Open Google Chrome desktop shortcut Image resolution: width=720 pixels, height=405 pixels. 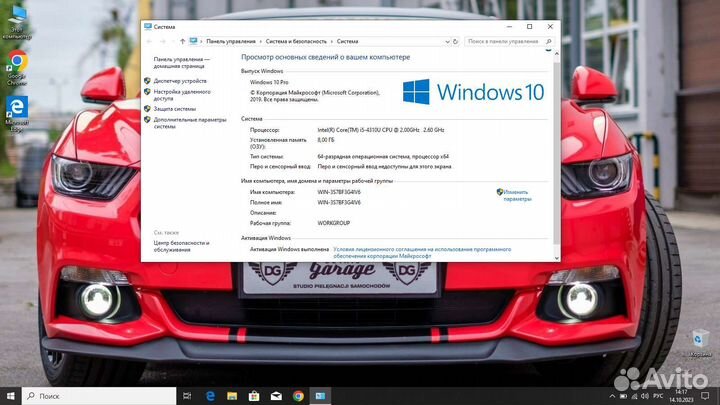click(x=17, y=68)
